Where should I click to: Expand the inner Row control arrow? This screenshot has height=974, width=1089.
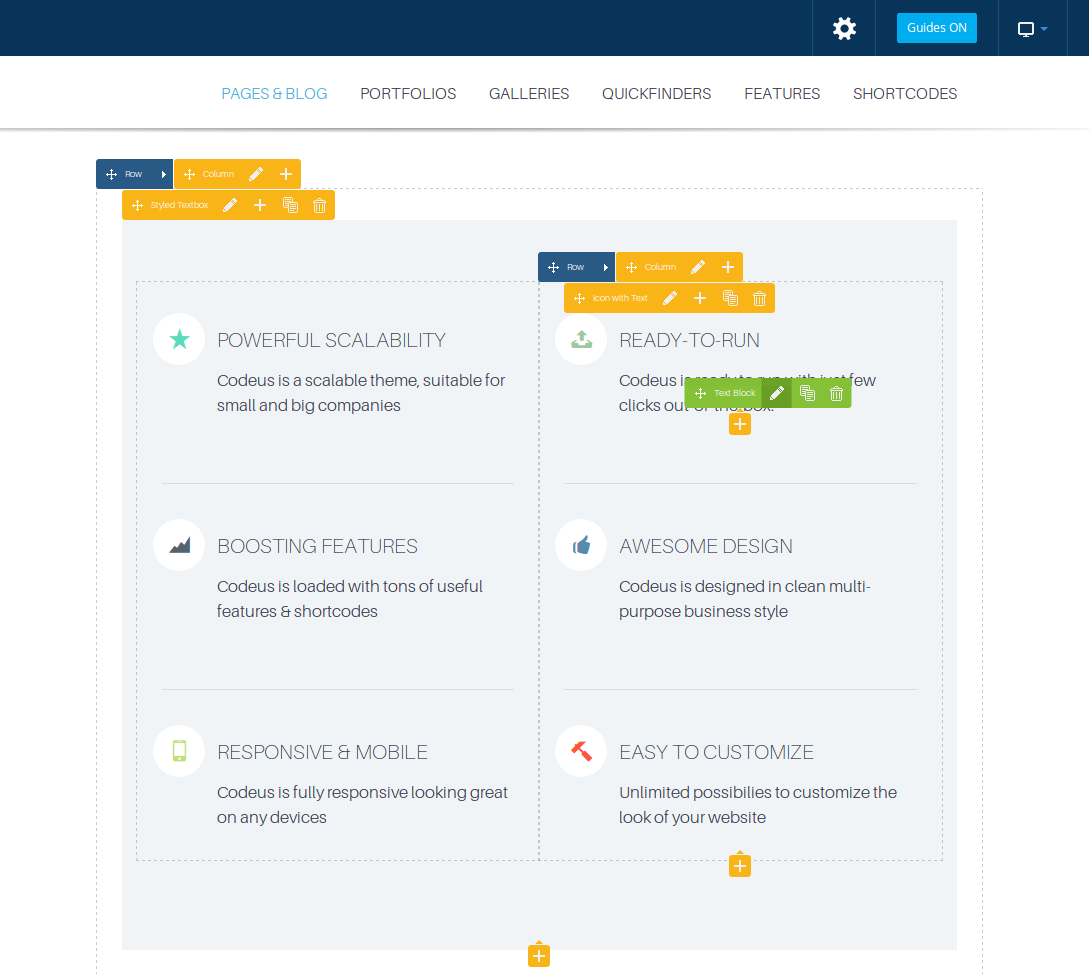click(606, 267)
